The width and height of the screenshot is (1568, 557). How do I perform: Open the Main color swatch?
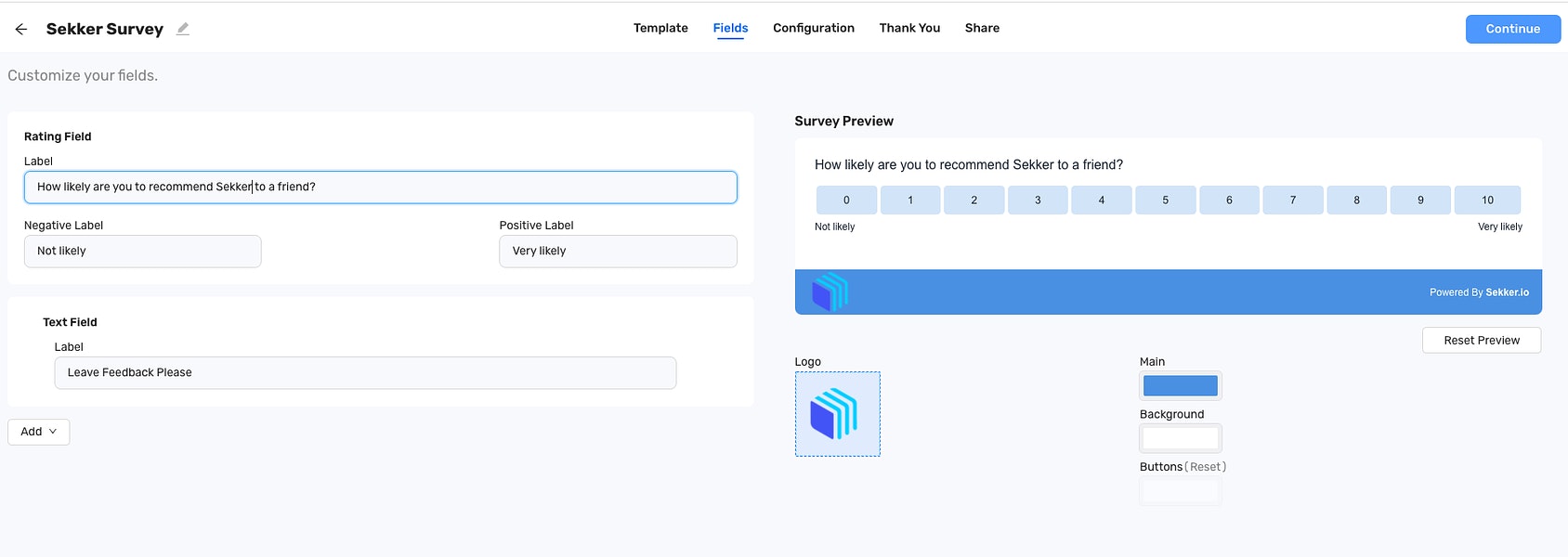click(1181, 385)
